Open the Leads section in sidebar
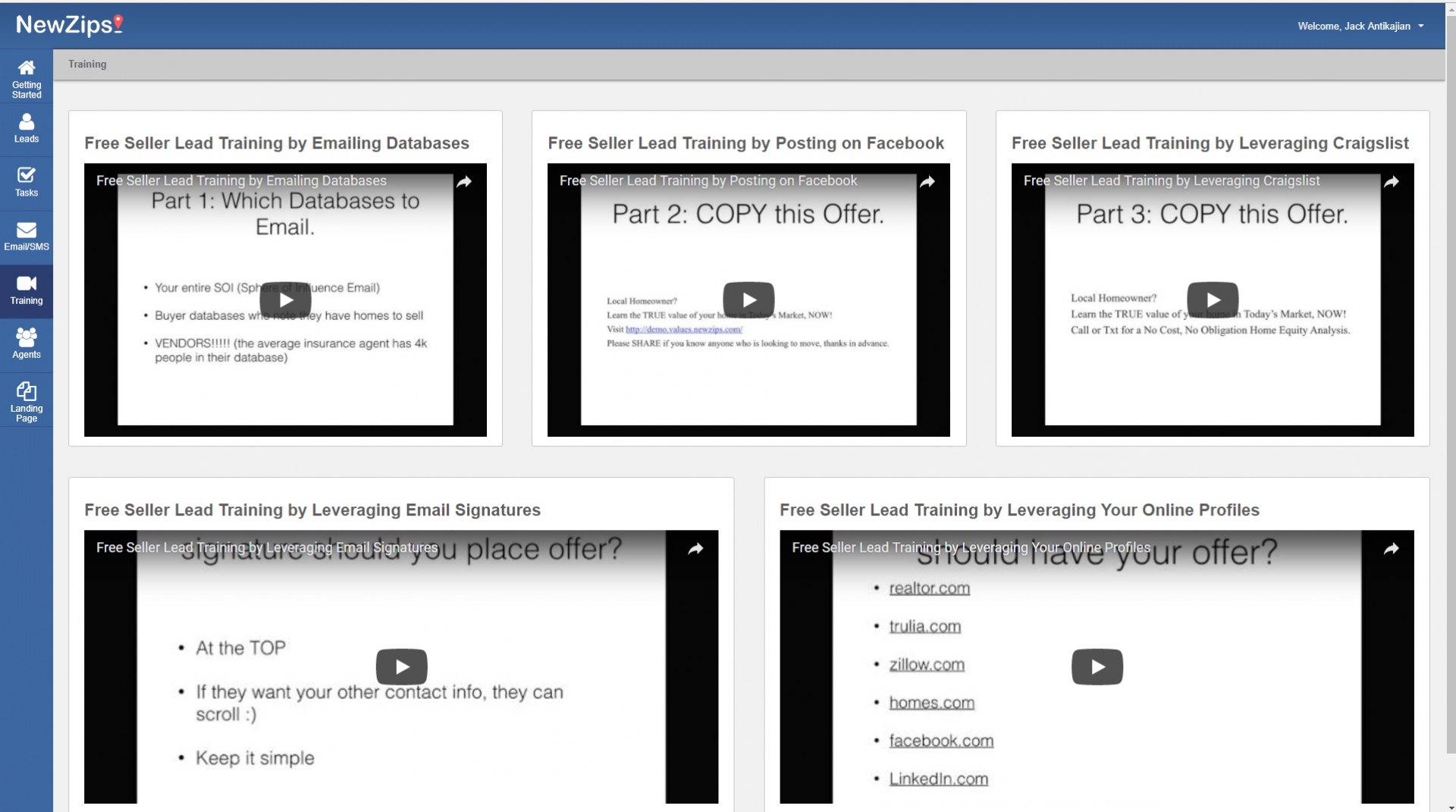Image resolution: width=1456 pixels, height=812 pixels. coord(27,130)
